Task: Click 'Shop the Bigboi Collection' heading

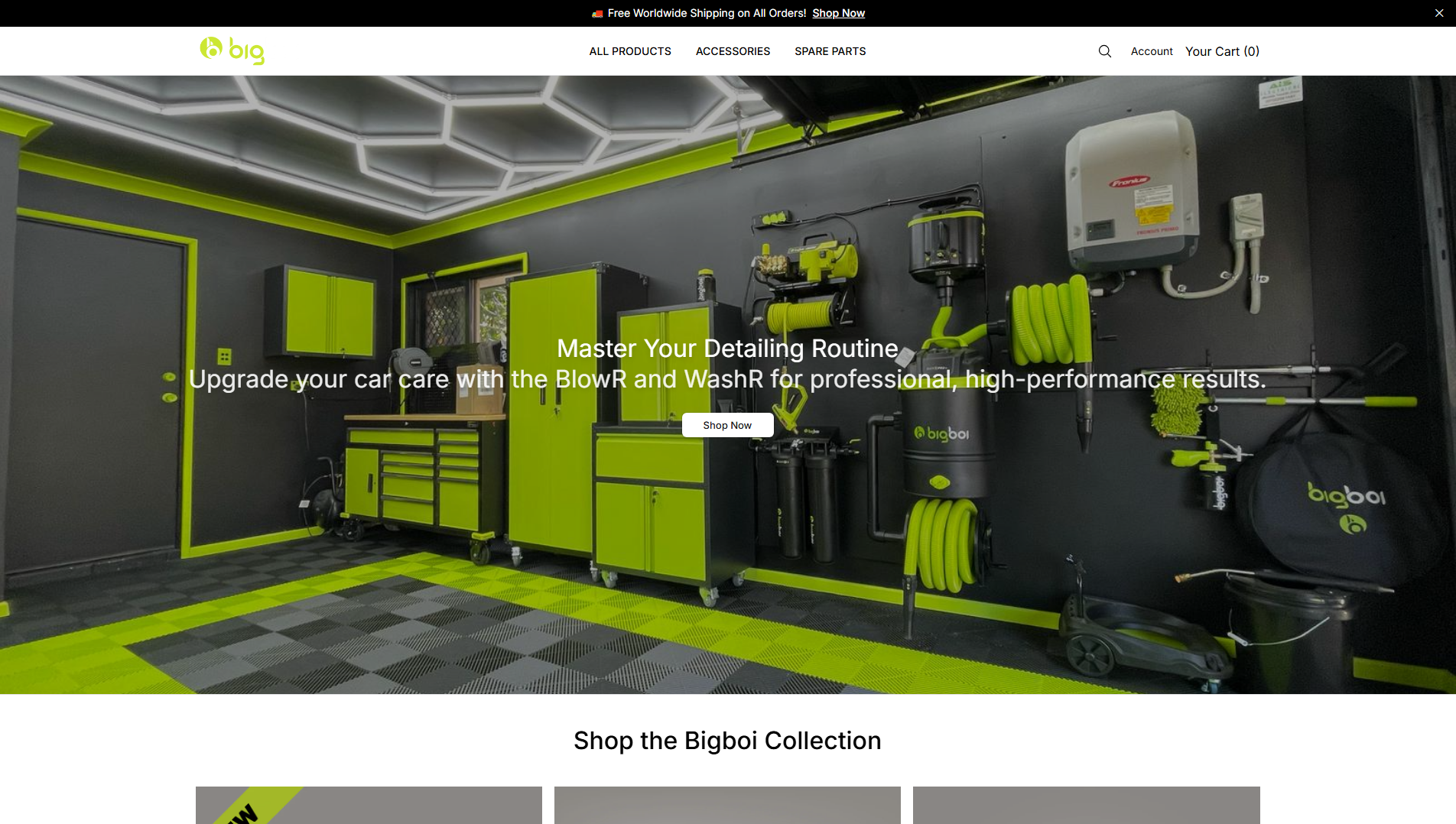Action: point(727,741)
